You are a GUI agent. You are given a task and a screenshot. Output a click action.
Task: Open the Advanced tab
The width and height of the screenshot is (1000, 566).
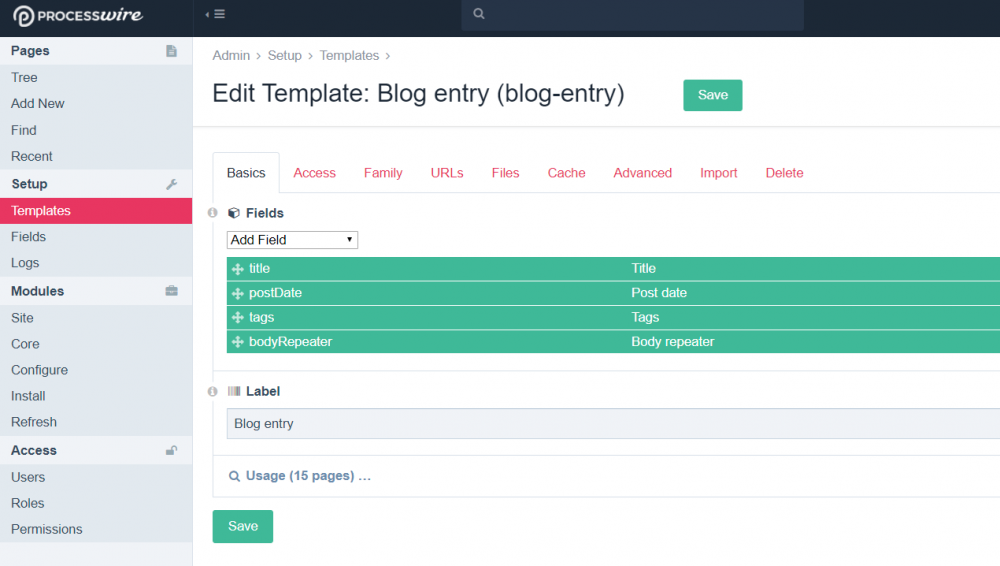[x=642, y=173]
